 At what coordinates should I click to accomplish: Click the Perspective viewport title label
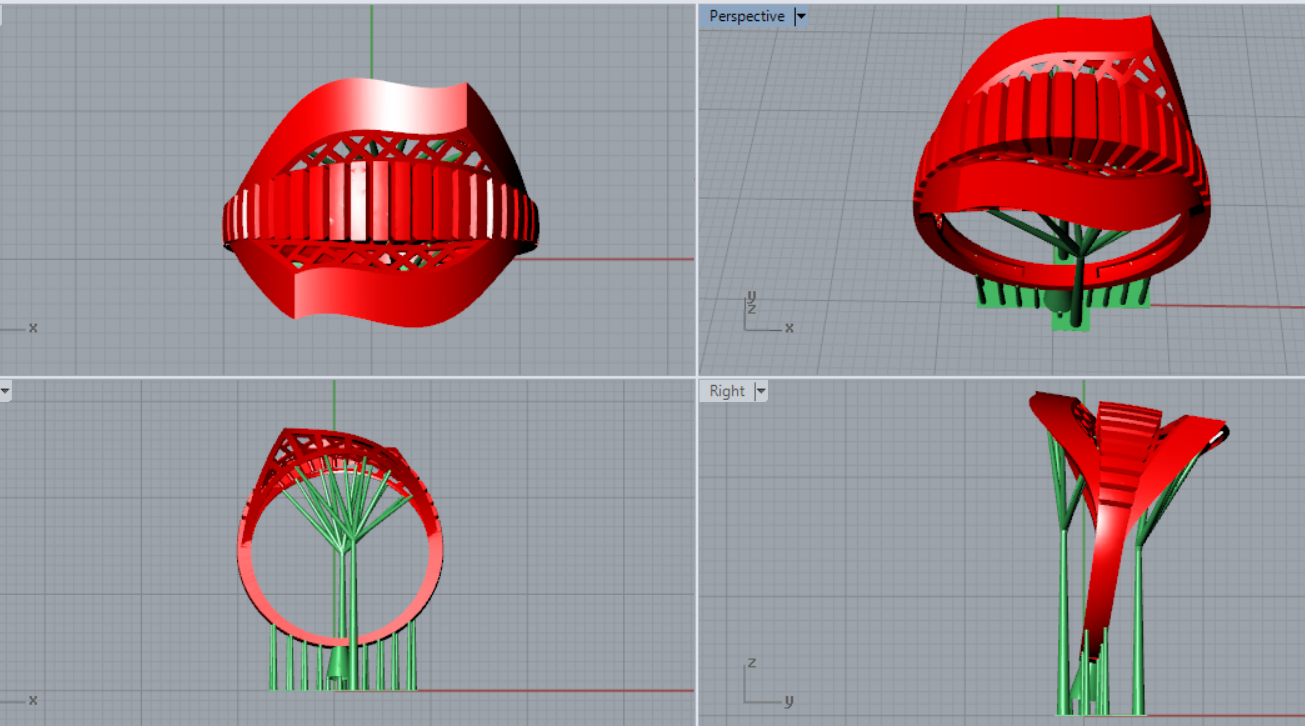746,17
